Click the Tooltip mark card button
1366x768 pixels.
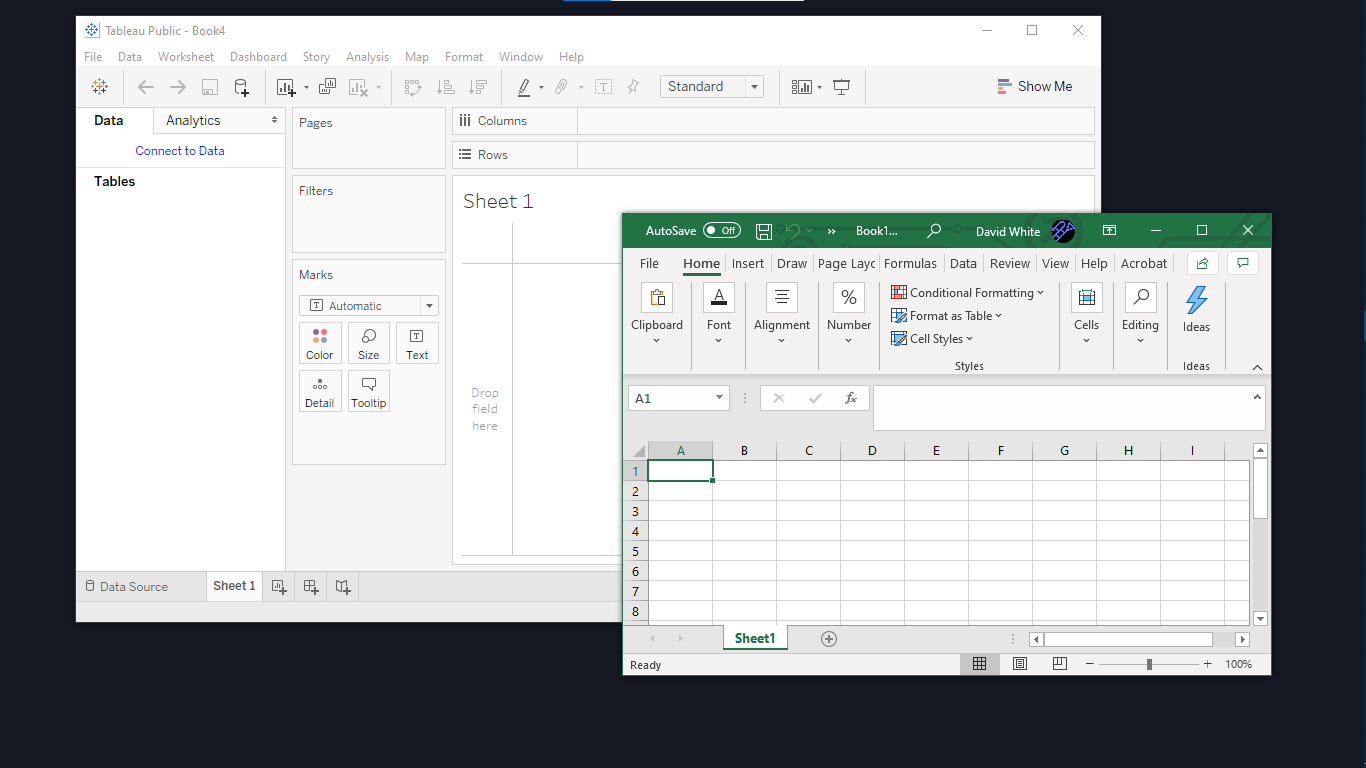[369, 391]
